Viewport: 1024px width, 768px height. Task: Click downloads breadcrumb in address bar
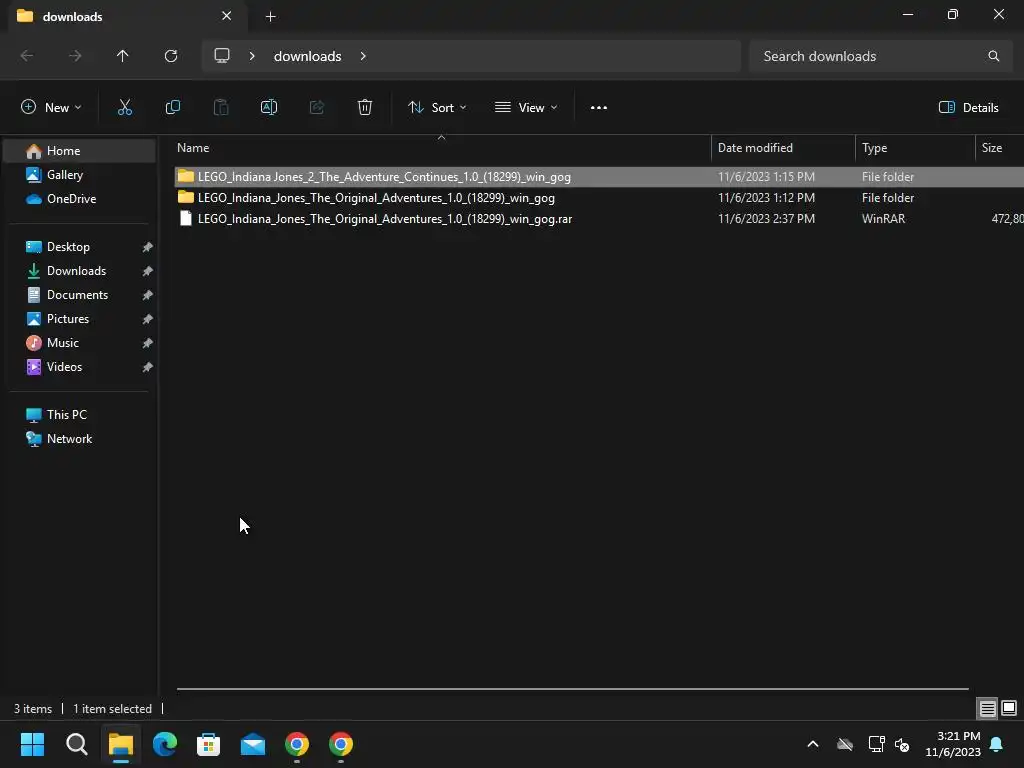(x=308, y=56)
